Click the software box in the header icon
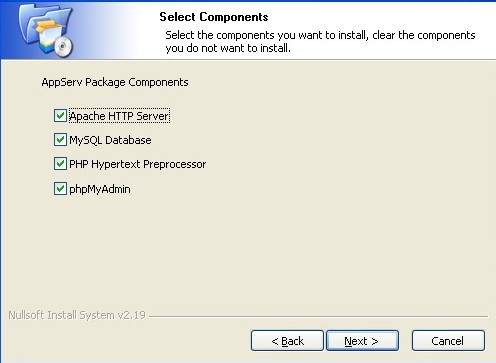The width and height of the screenshot is (496, 363). pyautogui.click(x=48, y=36)
